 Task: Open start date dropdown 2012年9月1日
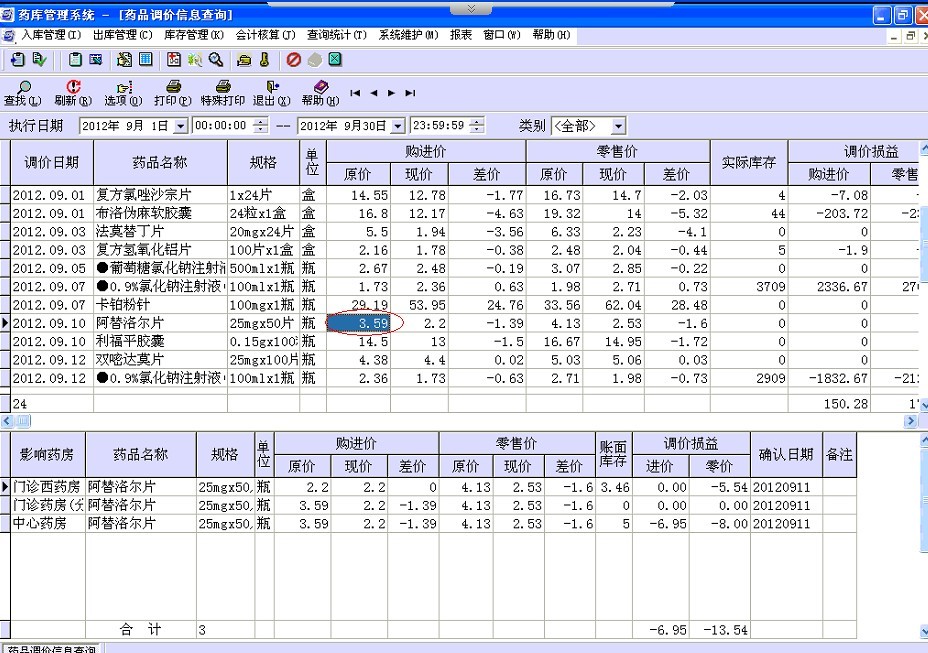181,126
